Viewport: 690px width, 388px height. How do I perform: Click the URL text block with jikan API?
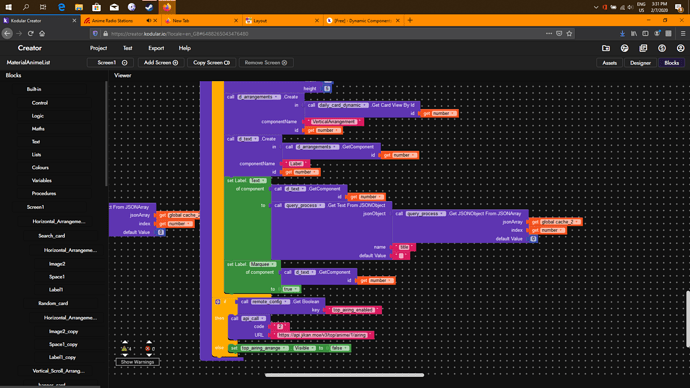pyautogui.click(x=323, y=335)
